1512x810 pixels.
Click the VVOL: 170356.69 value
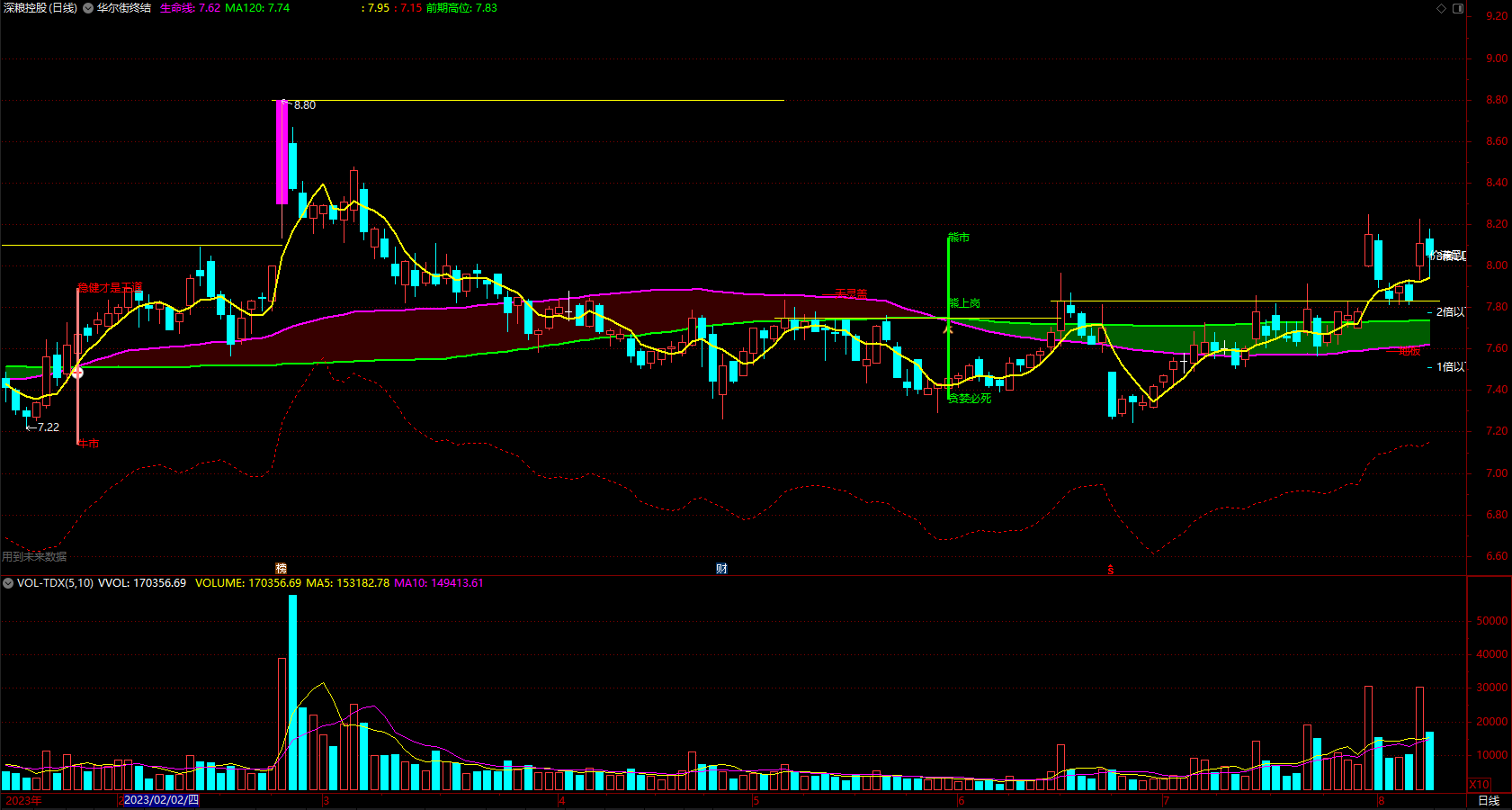coord(142,583)
